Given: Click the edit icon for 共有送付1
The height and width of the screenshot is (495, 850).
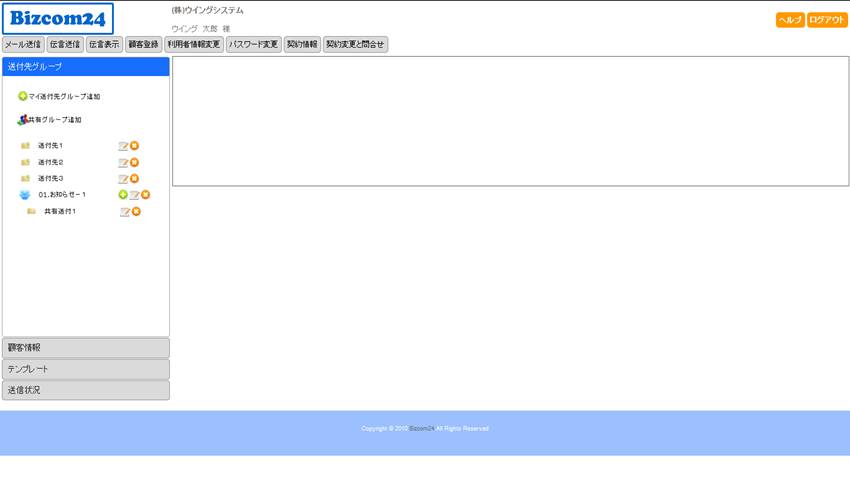Looking at the screenshot, I should pos(124,212).
